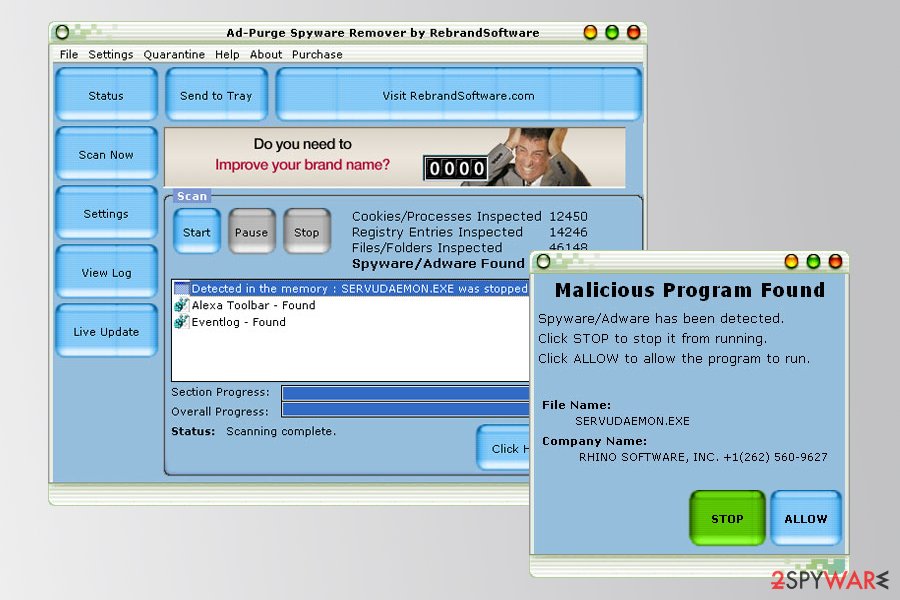
Task: Click the Scan Now sidebar button
Action: coord(106,154)
